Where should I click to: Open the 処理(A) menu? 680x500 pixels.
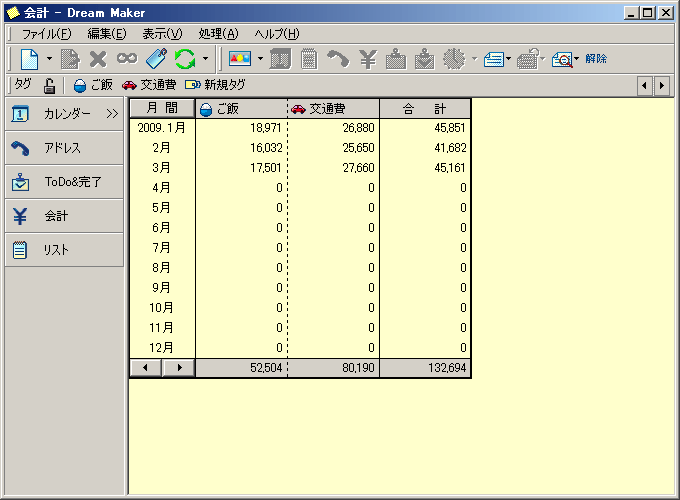coord(218,33)
